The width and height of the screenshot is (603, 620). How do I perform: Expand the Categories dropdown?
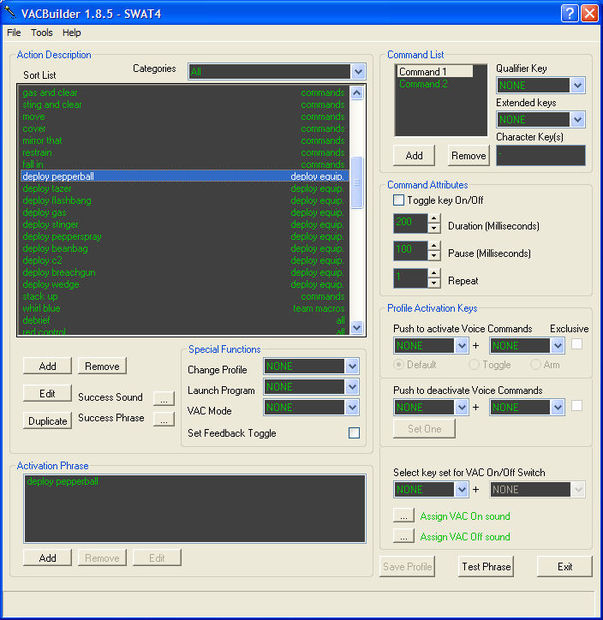[358, 72]
